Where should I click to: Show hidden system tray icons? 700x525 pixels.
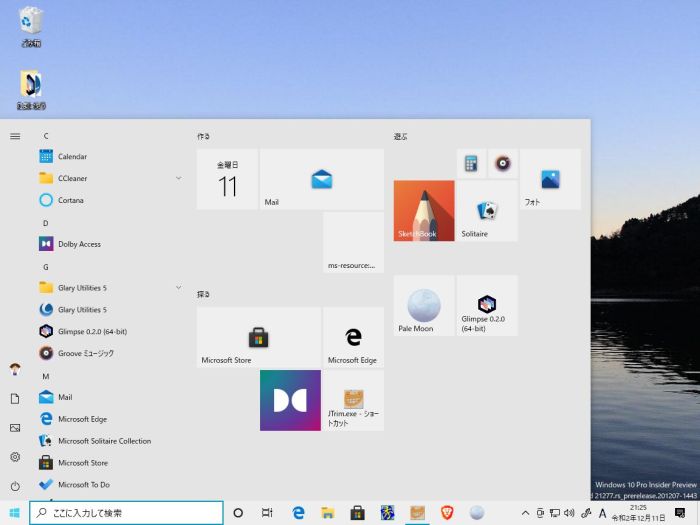tap(526, 513)
